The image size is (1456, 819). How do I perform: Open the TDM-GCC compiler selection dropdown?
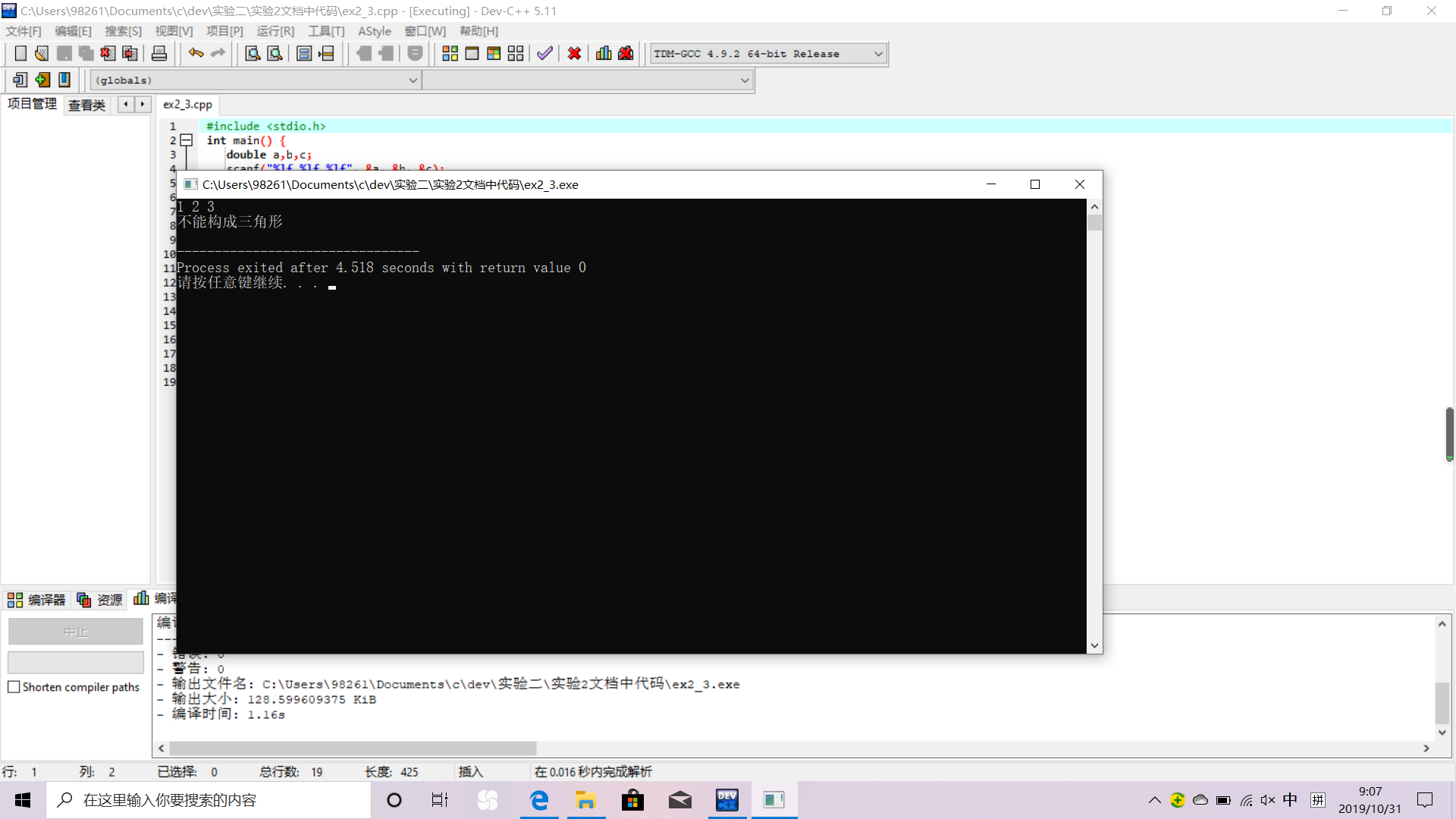pos(878,54)
